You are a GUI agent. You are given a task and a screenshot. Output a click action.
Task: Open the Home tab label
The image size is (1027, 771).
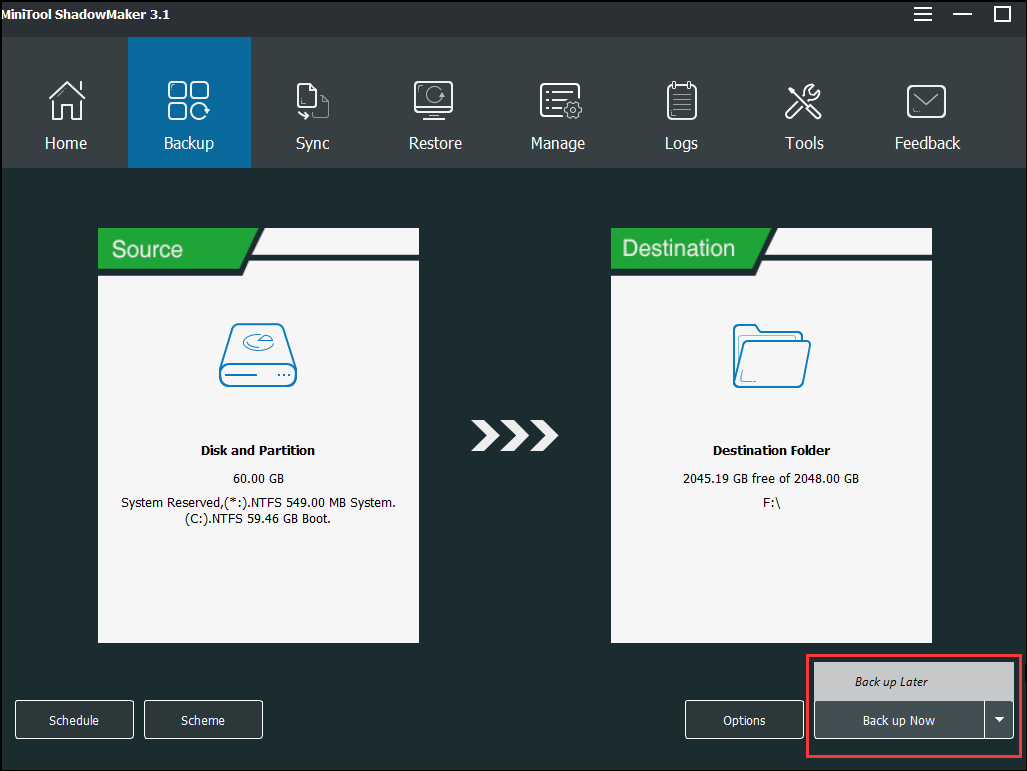(65, 143)
